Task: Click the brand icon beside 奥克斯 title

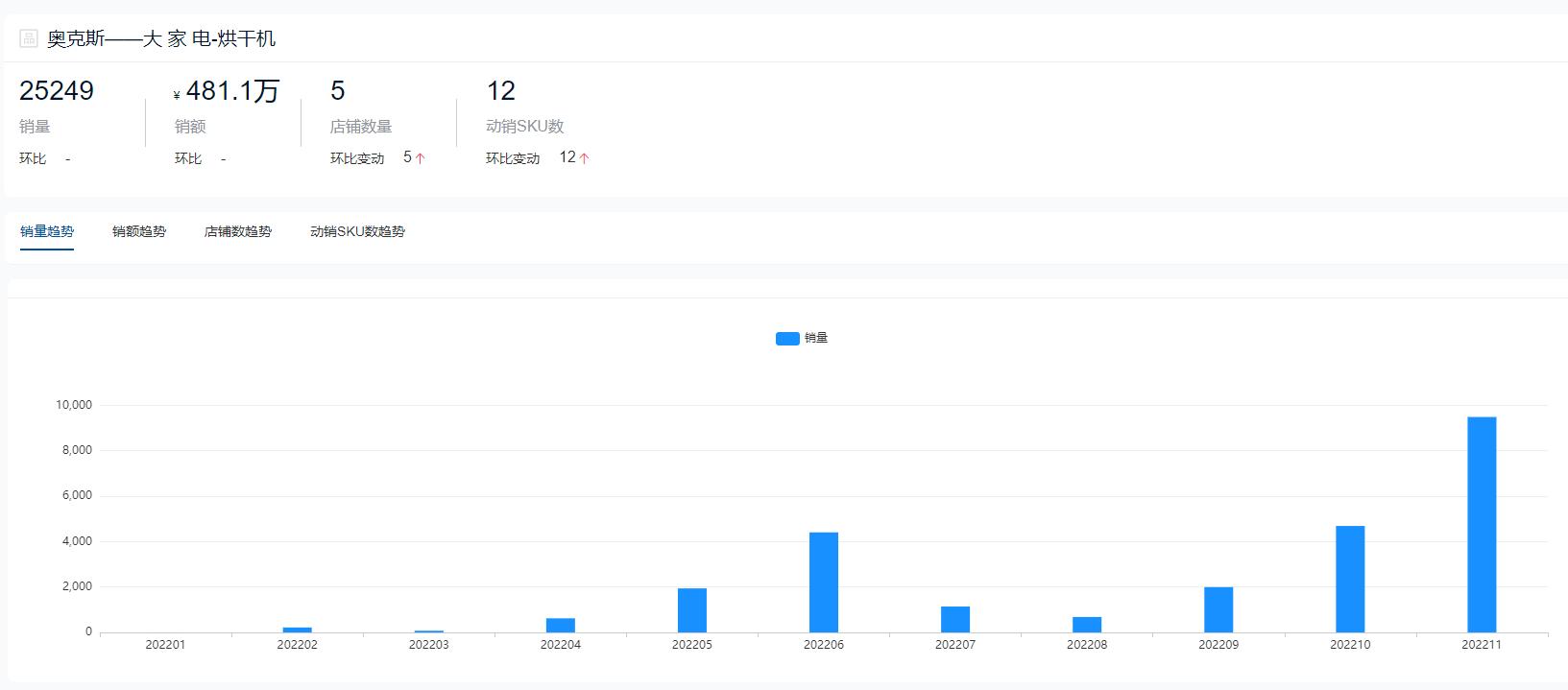Action: tap(29, 38)
